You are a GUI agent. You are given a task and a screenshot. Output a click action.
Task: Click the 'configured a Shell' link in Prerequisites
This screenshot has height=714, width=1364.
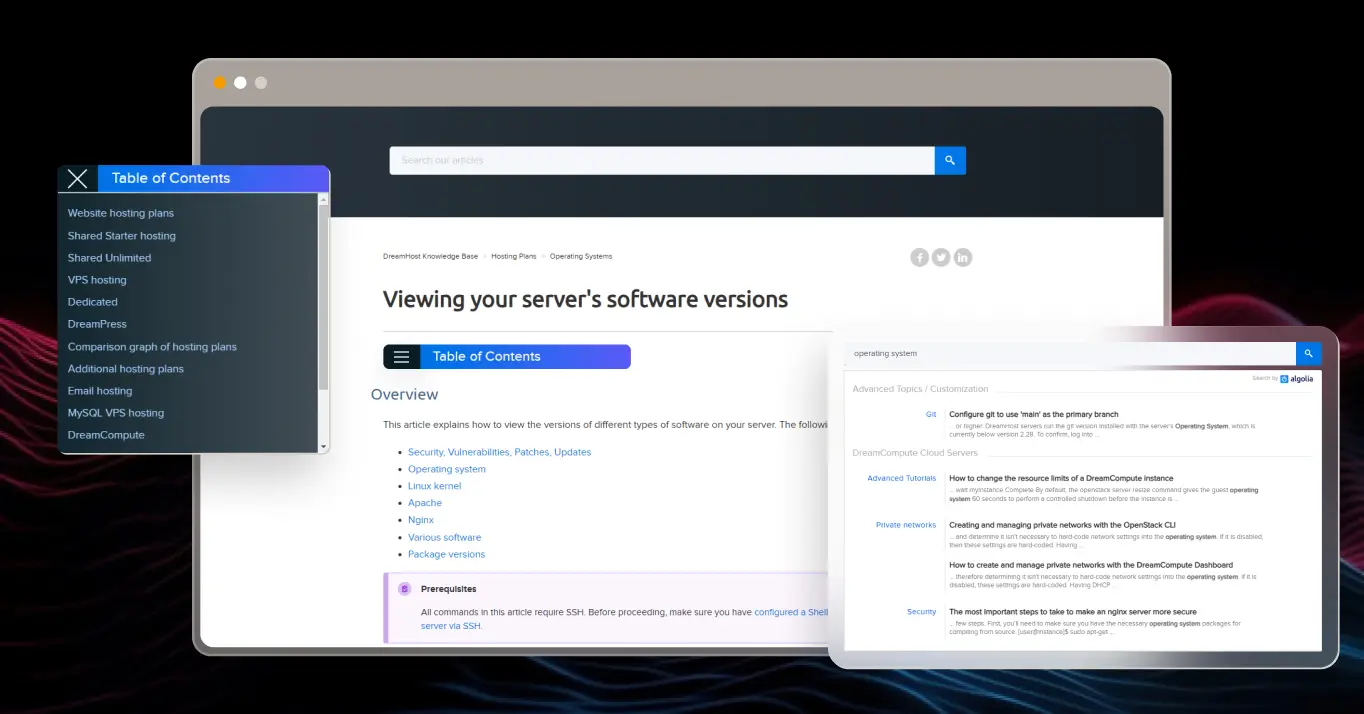point(792,612)
